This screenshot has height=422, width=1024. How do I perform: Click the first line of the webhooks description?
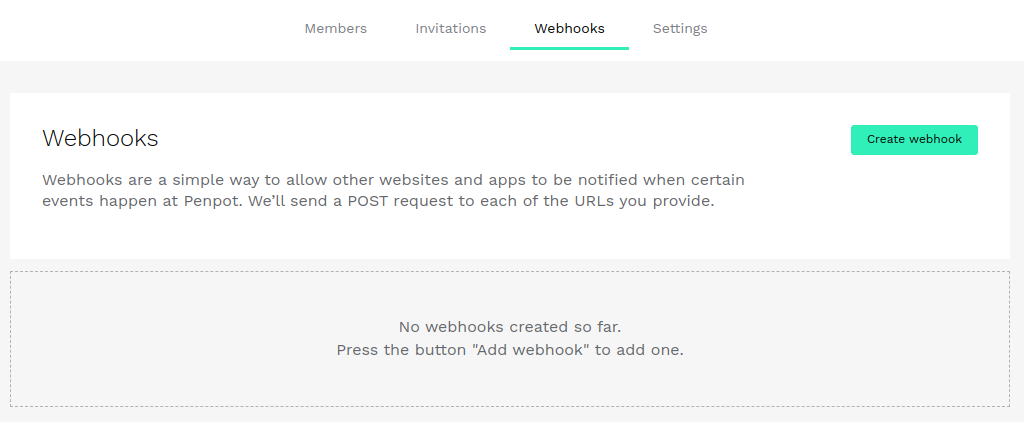coord(393,181)
